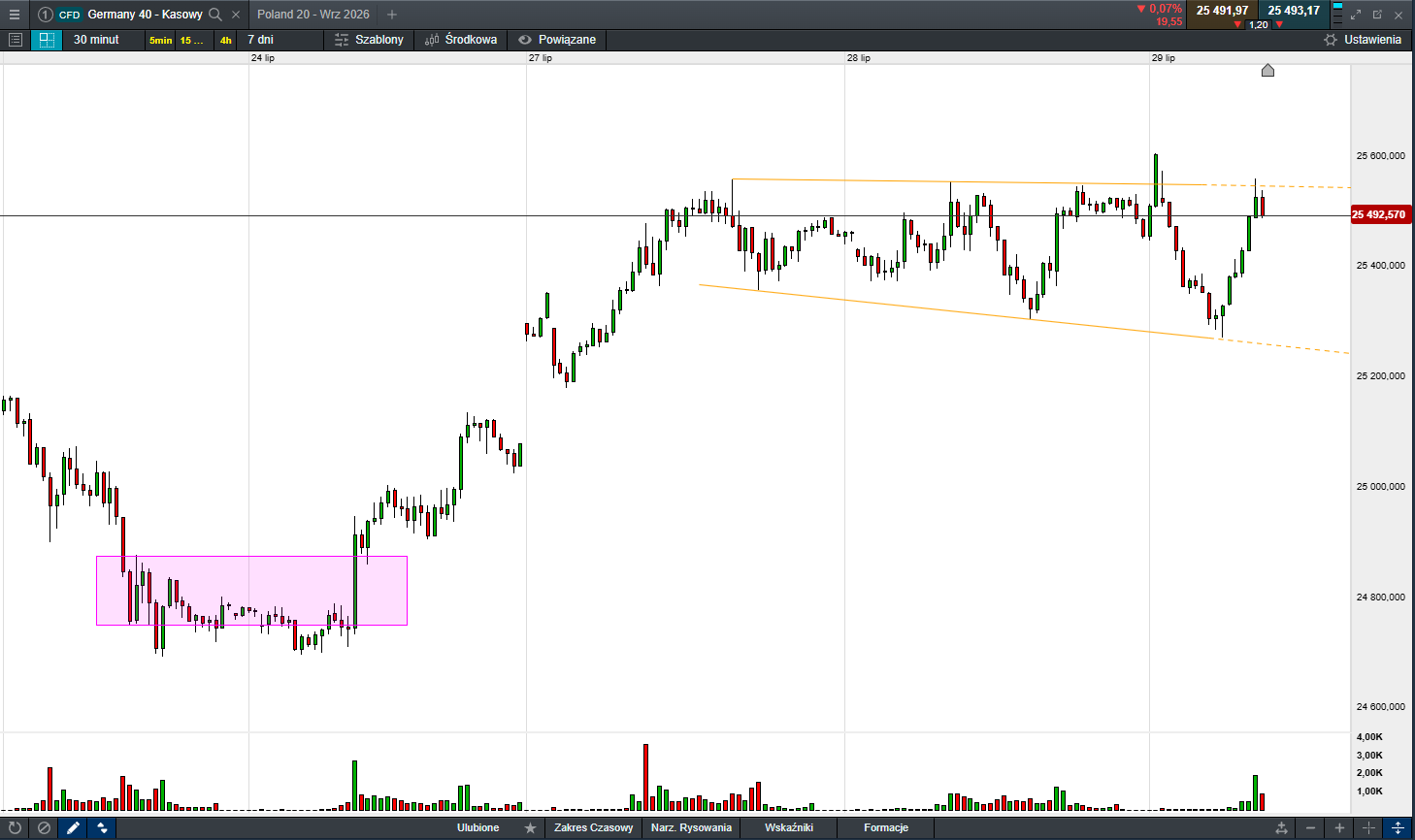Open the market depth bars icon
Image resolution: width=1415 pixels, height=840 pixels.
click(x=1337, y=15)
